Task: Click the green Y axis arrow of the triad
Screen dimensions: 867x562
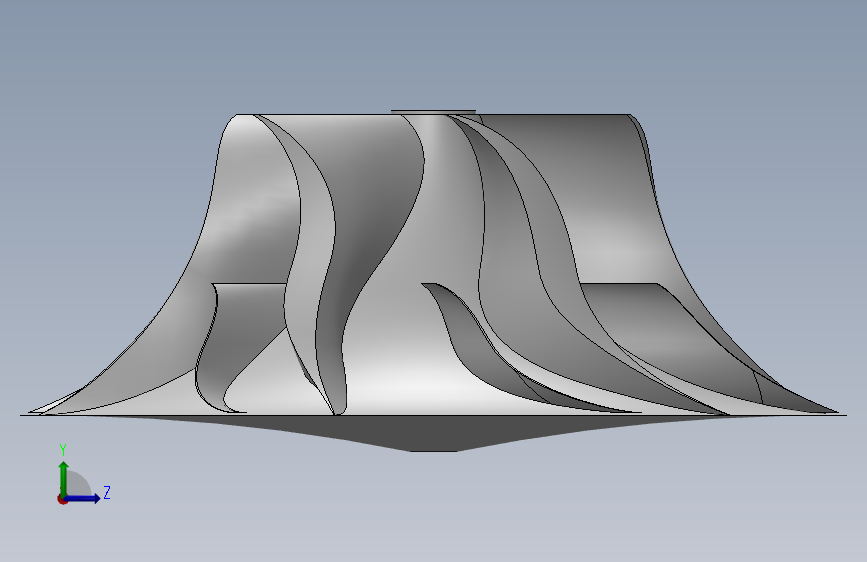Action: pos(64,478)
